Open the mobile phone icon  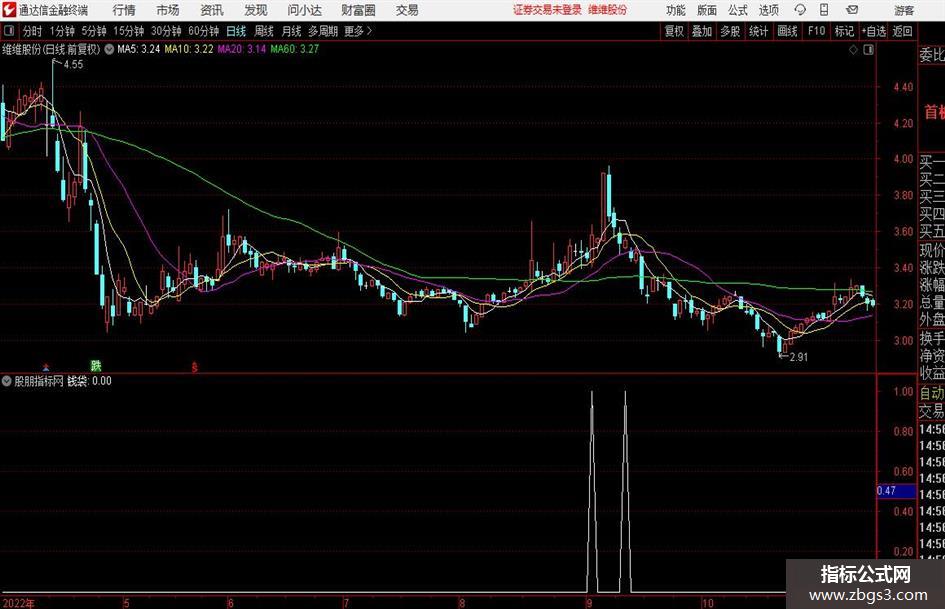[x=824, y=10]
